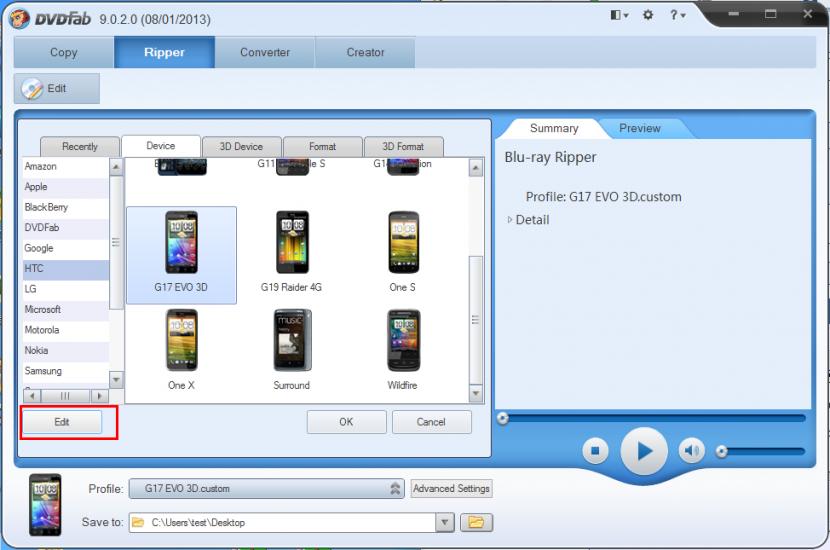Open the 3D Device tab
This screenshot has width=830, height=550.
[x=241, y=147]
